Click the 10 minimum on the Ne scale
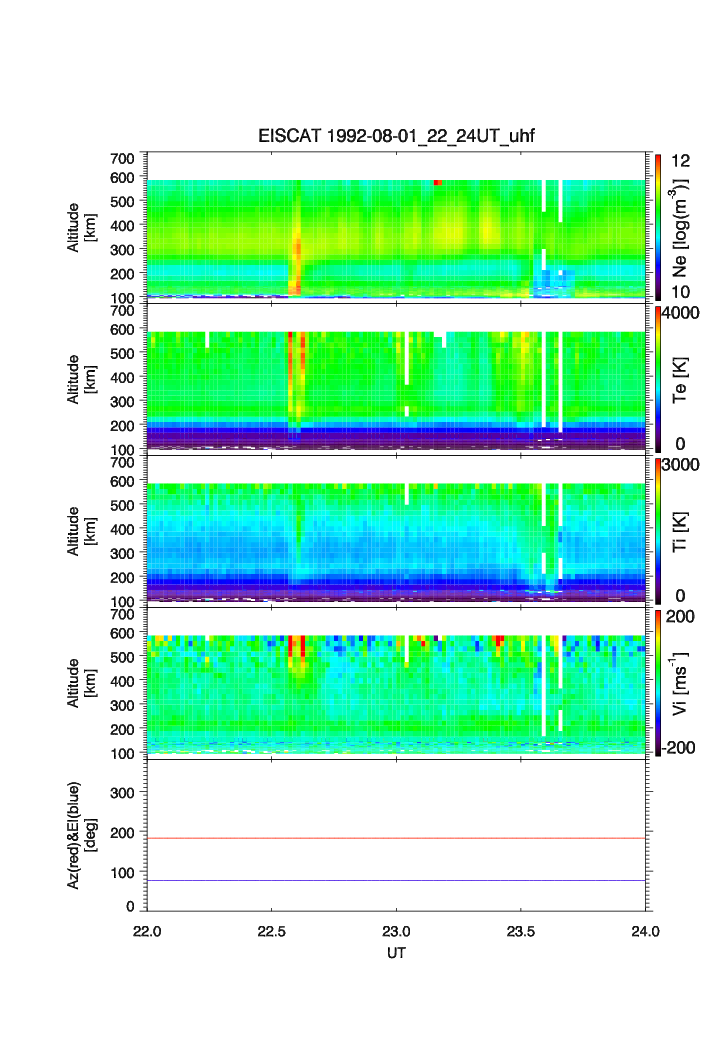Image resolution: width=708 pixels, height=1063 pixels. [x=680, y=292]
